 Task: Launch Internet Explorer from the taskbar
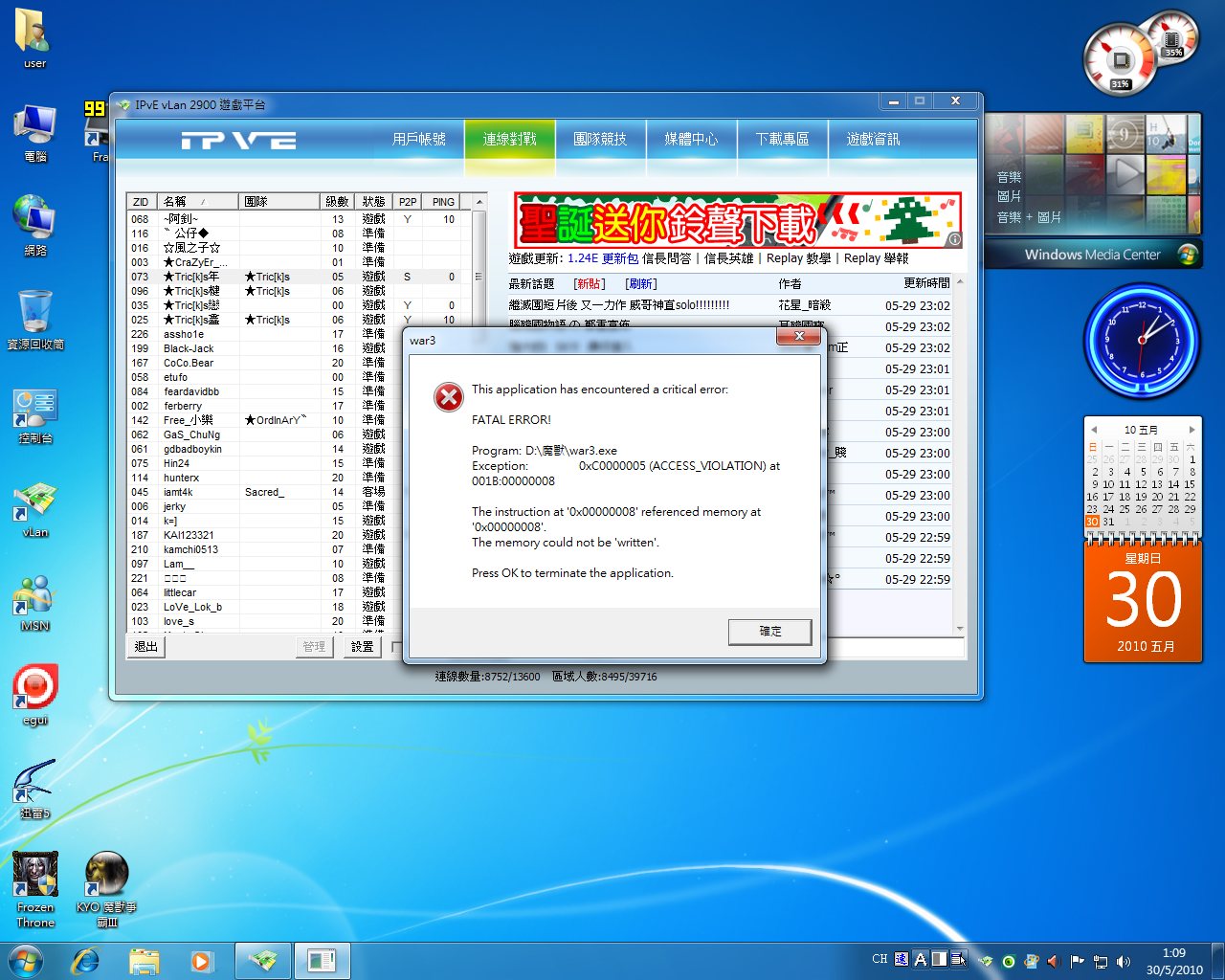click(x=86, y=961)
